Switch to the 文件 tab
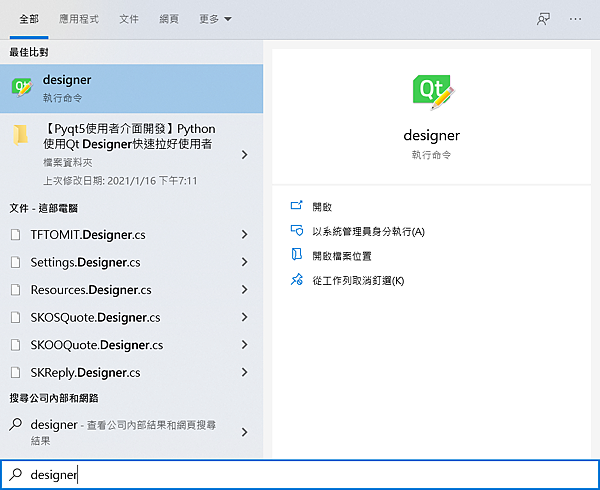The image size is (600, 490). (129, 19)
